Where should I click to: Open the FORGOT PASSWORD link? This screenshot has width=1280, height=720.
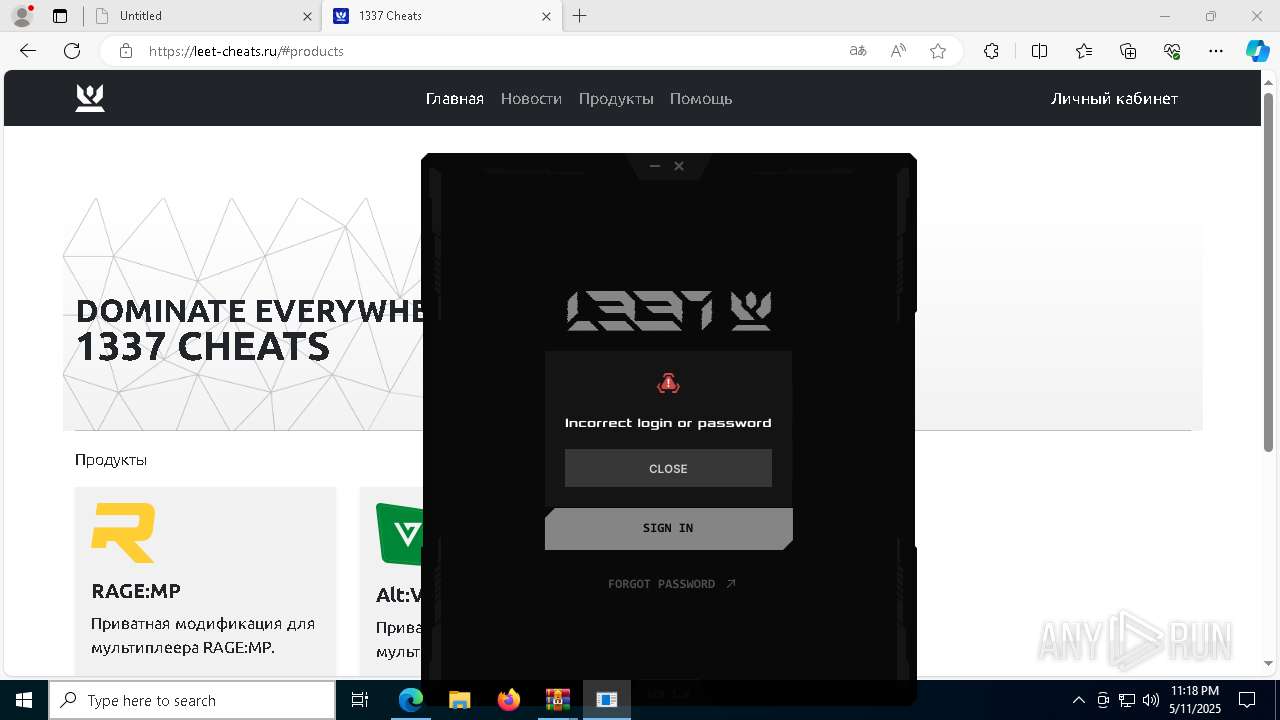[x=671, y=584]
